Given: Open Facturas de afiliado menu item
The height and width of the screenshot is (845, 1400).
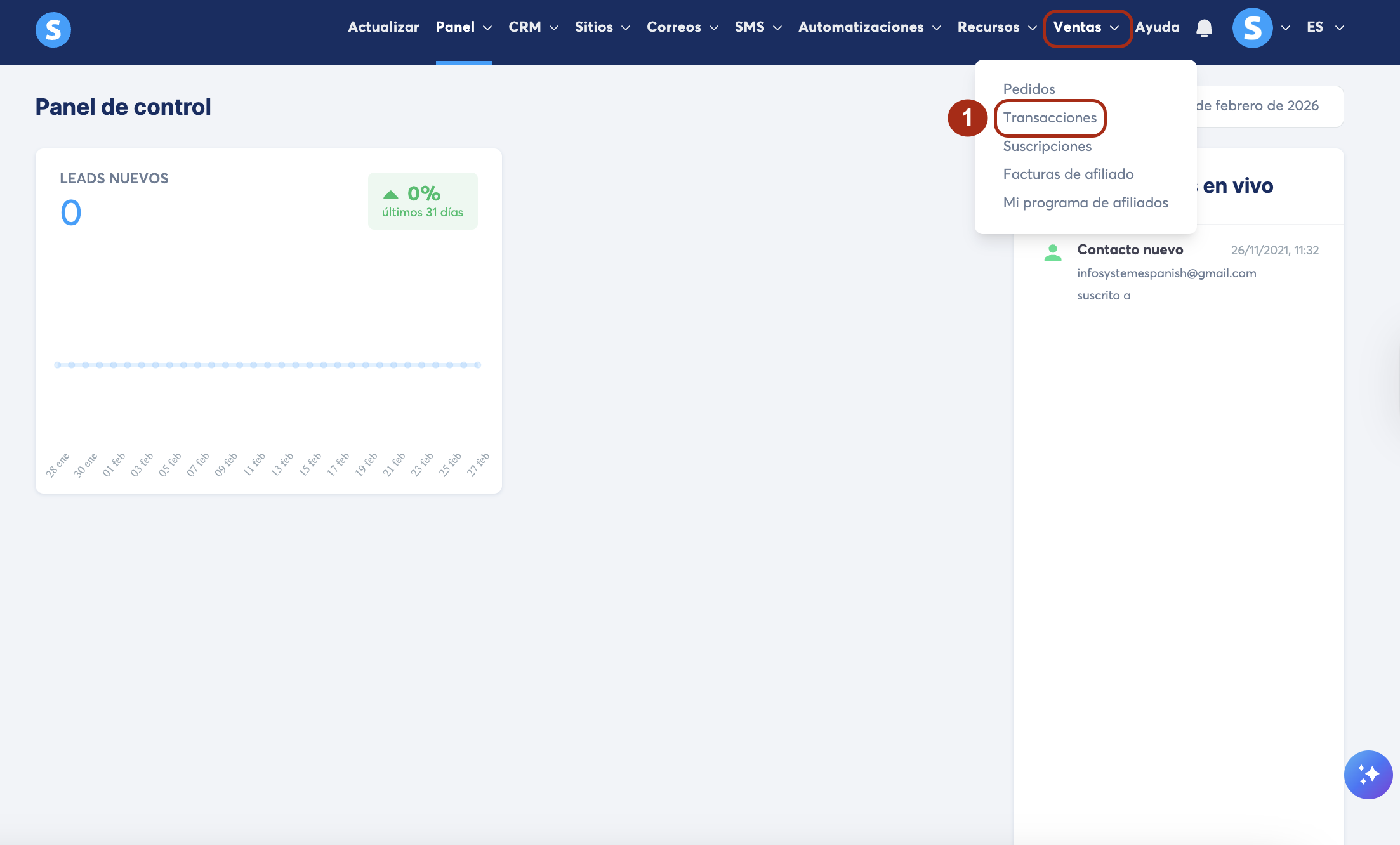Looking at the screenshot, I should coord(1068,174).
